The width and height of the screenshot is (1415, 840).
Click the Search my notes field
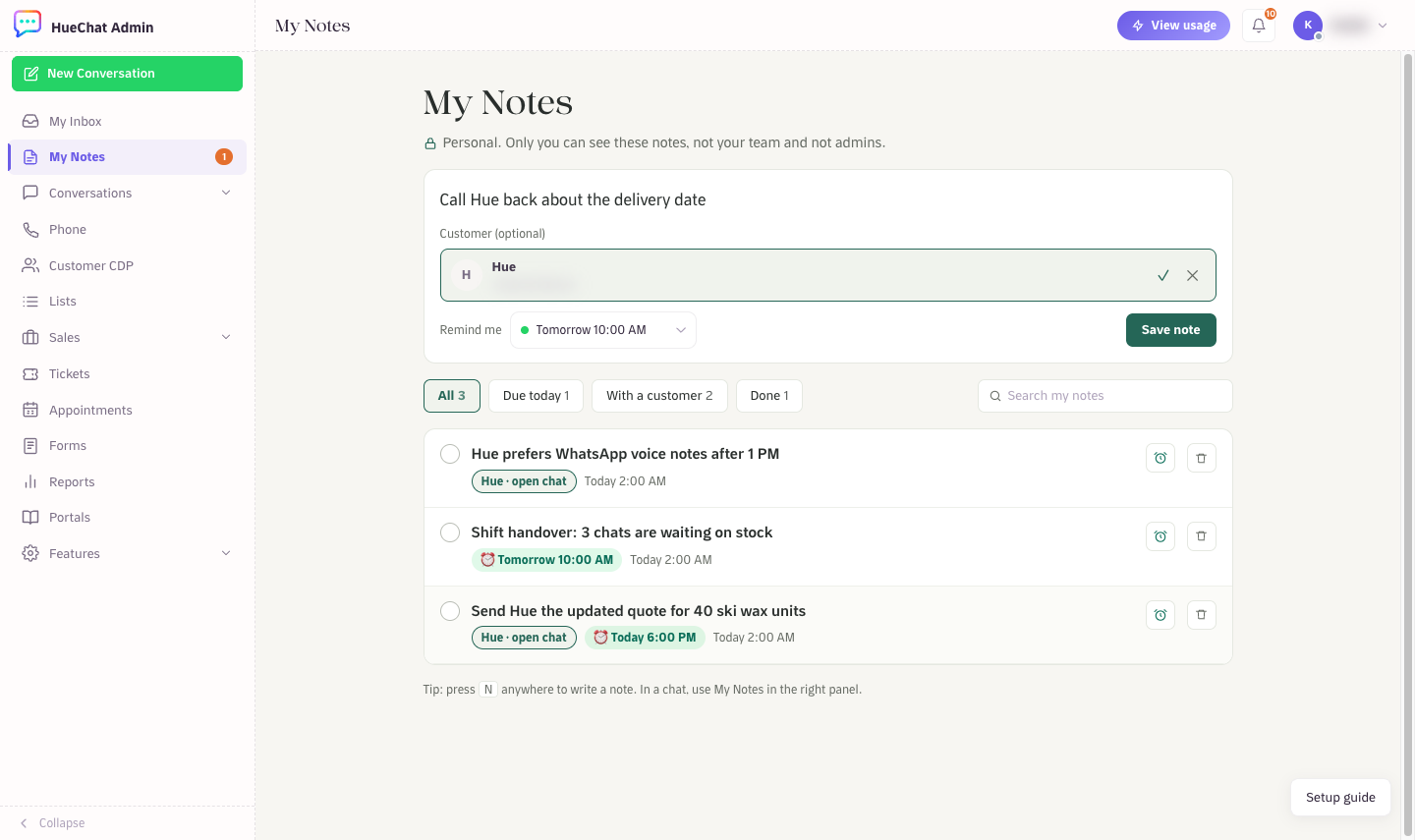coord(1105,396)
